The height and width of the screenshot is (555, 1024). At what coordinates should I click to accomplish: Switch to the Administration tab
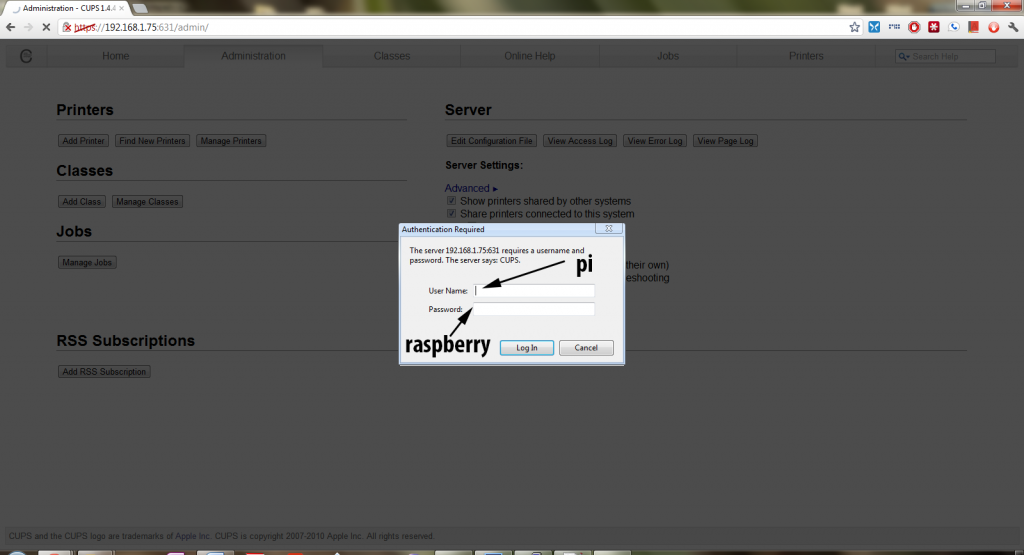pos(253,56)
